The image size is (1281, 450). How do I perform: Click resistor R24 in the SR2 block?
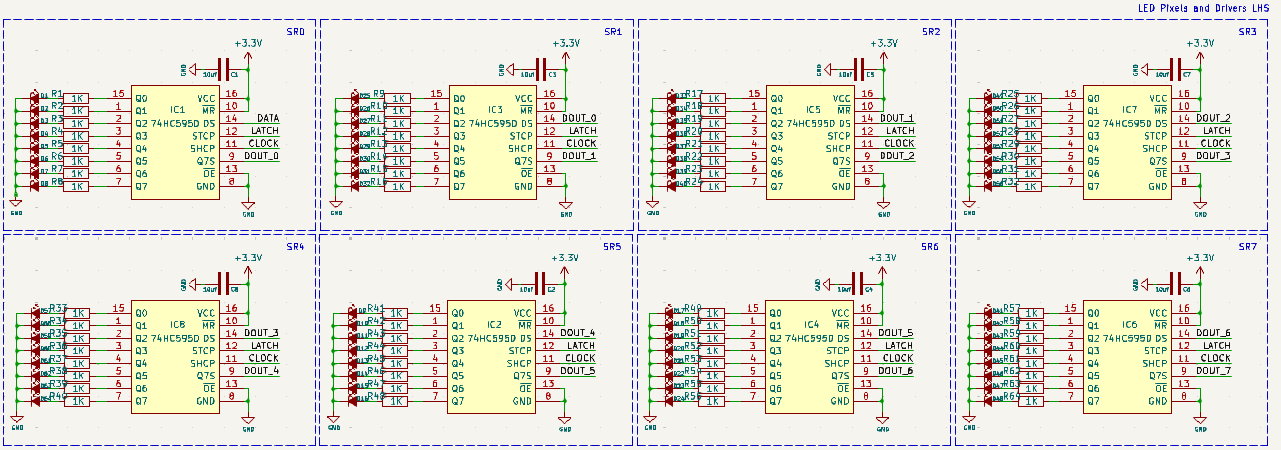pos(712,186)
